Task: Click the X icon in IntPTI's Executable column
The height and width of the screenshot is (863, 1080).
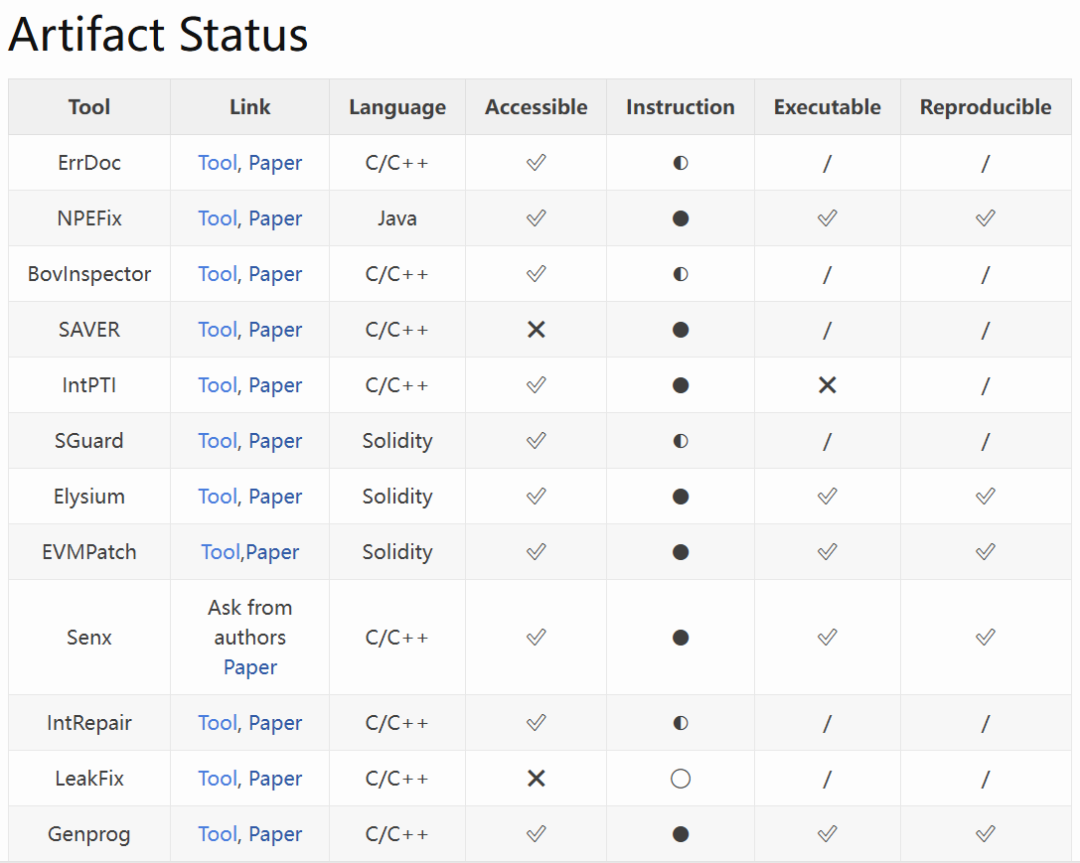Action: (827, 385)
